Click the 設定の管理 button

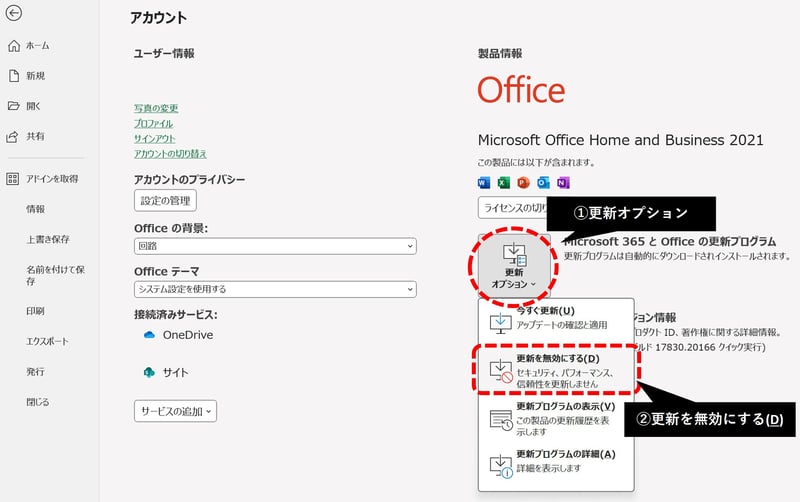click(165, 200)
